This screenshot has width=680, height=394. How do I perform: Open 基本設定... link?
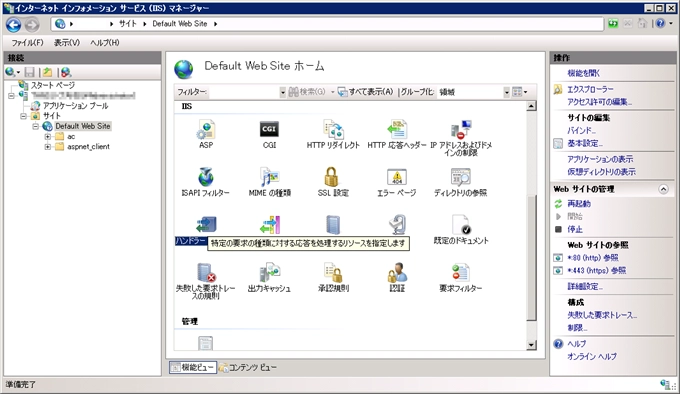[x=585, y=143]
